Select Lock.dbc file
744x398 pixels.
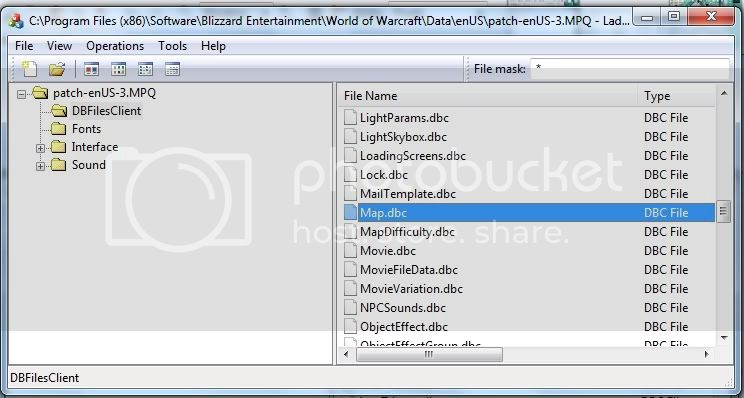(384, 175)
